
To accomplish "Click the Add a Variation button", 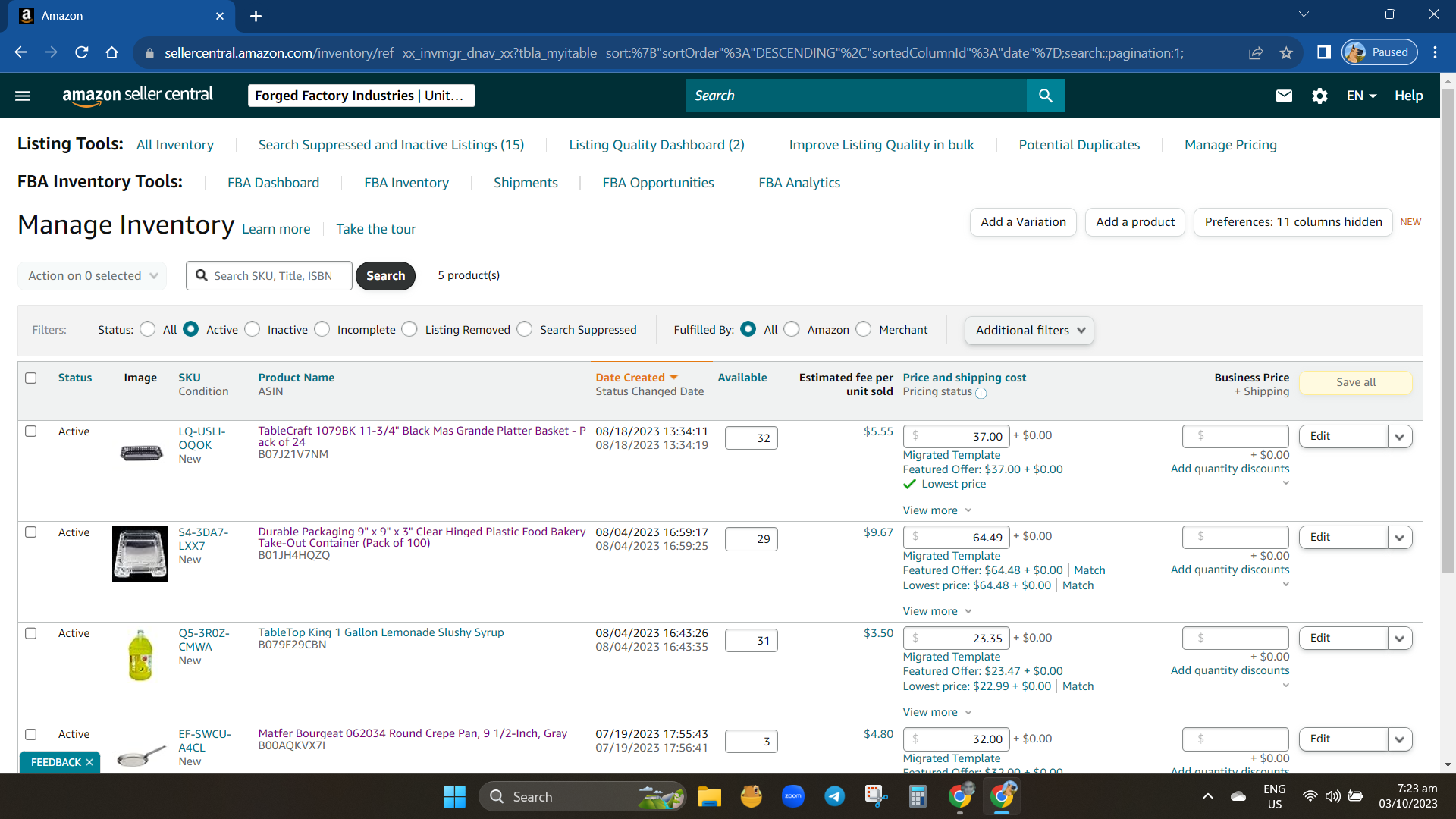I will [1023, 222].
